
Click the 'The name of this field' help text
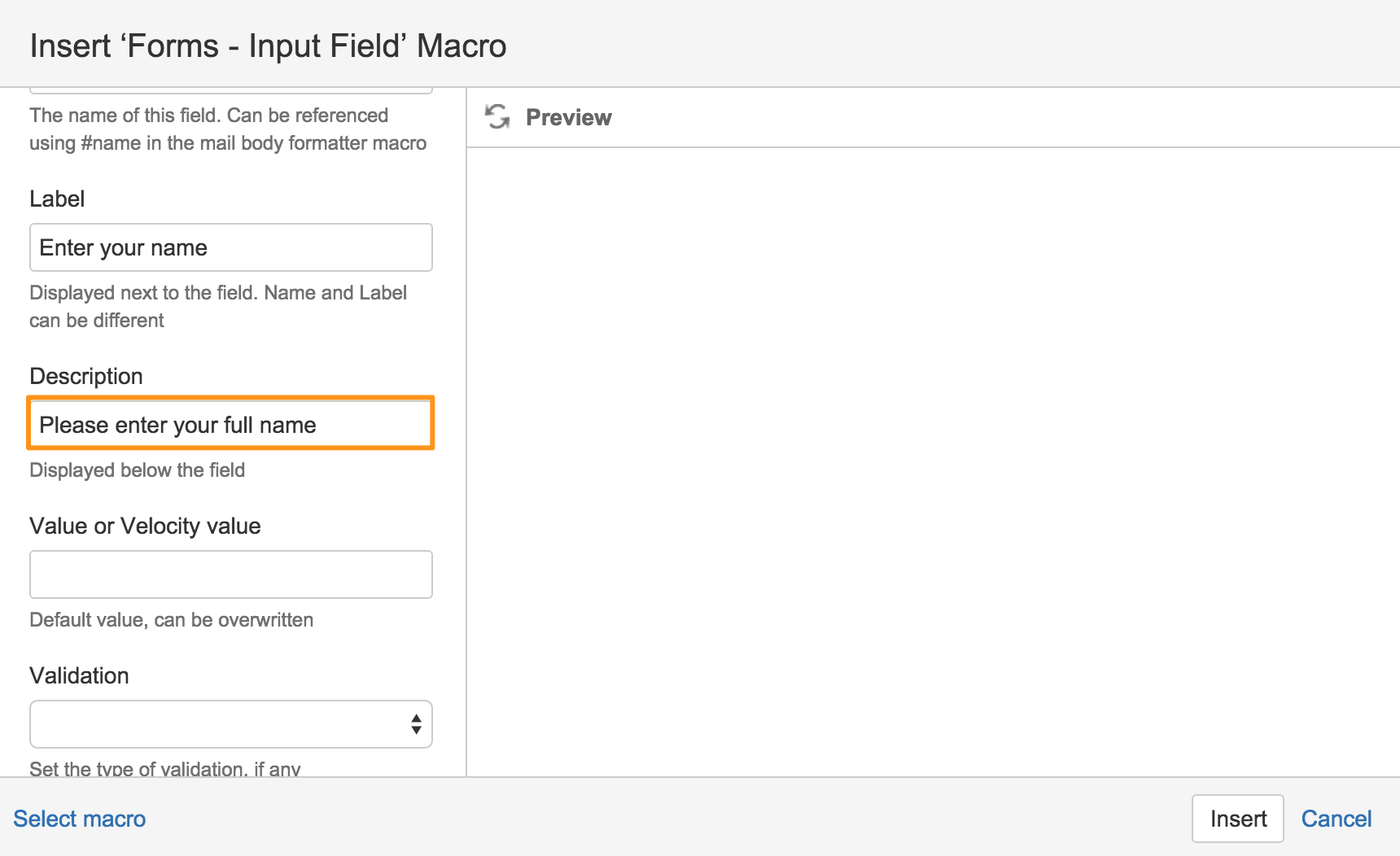click(x=228, y=129)
